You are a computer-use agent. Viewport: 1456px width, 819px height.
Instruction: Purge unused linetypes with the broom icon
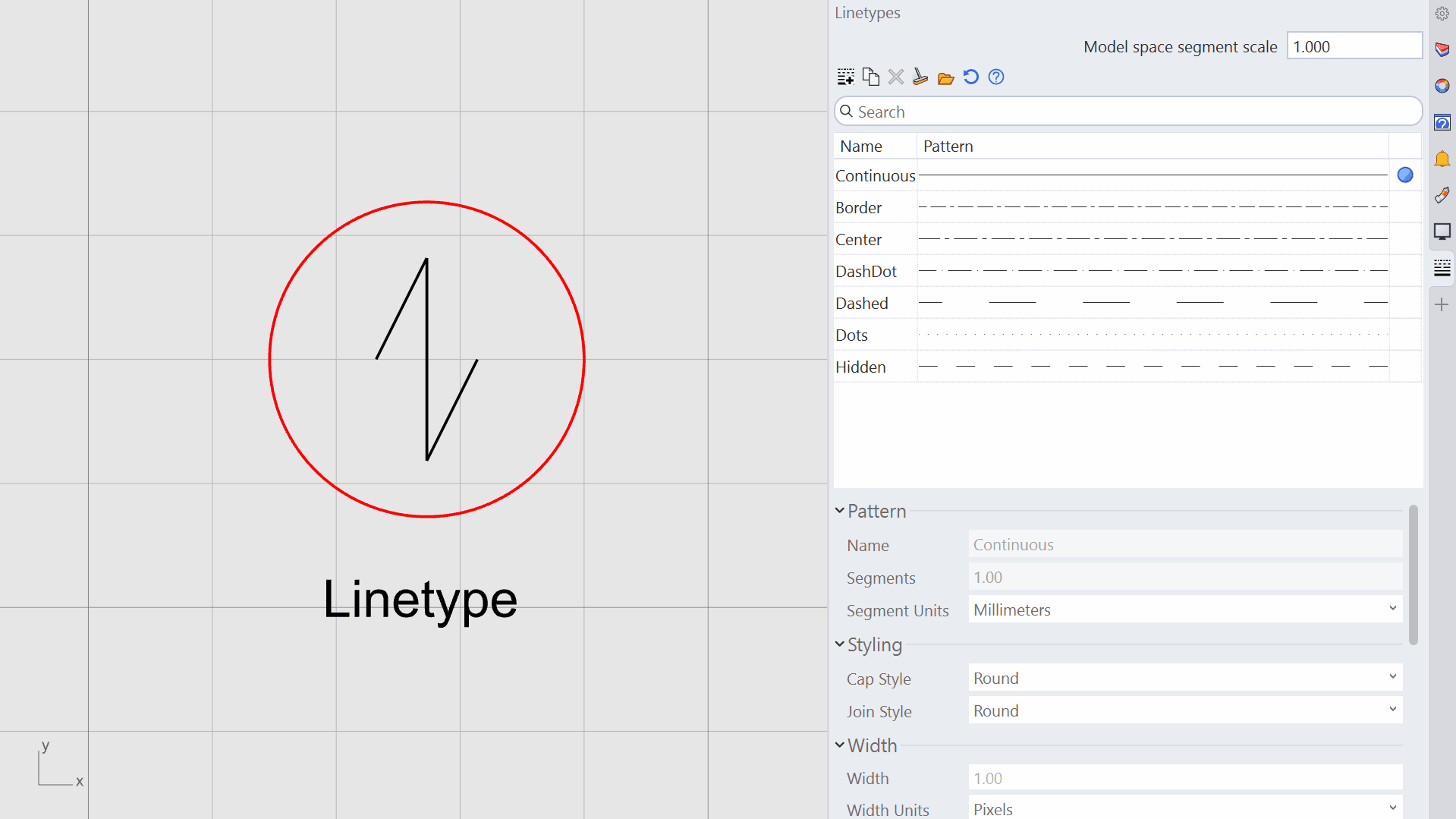920,77
